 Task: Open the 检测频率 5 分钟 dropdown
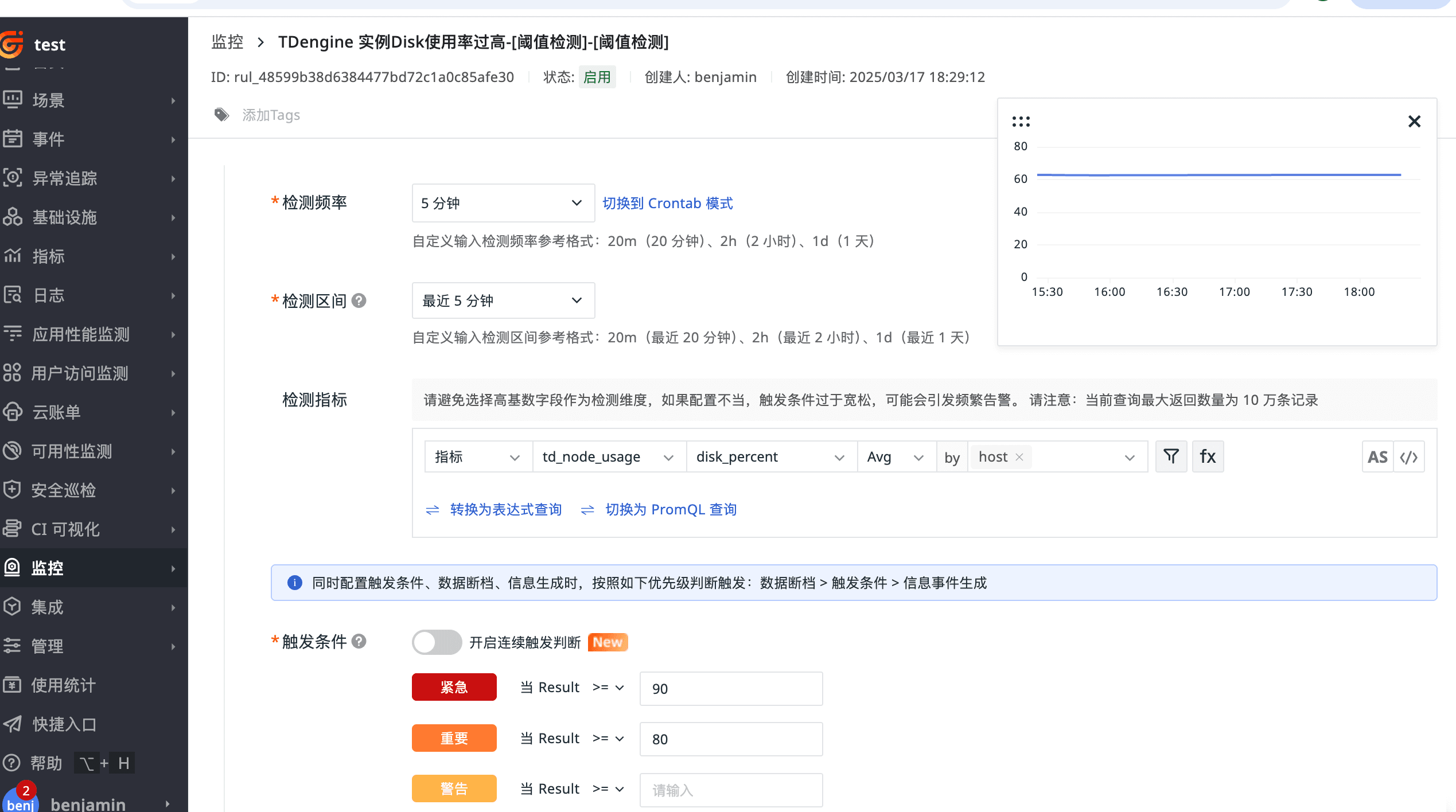503,203
